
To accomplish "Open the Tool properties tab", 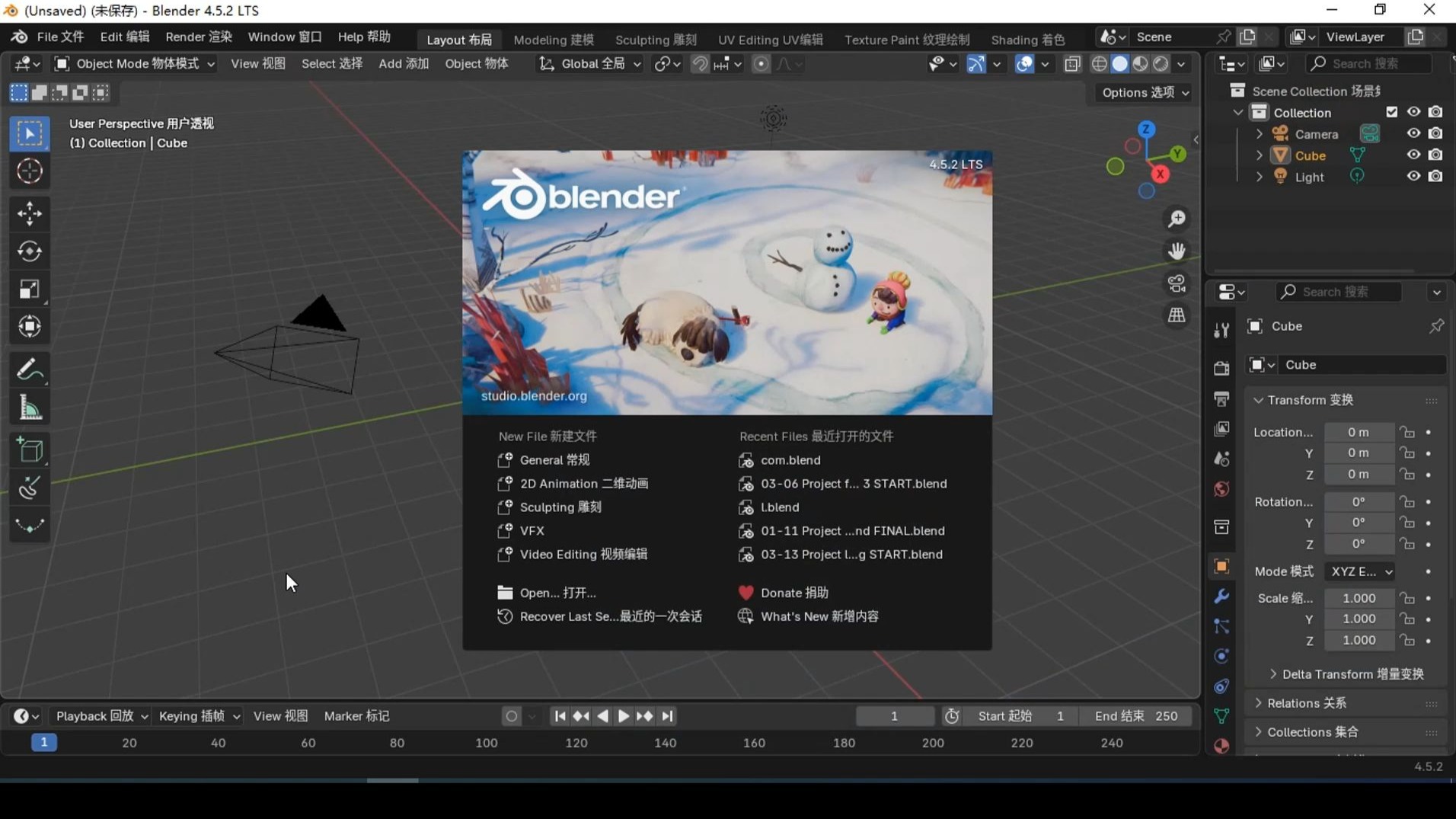I will click(1221, 330).
